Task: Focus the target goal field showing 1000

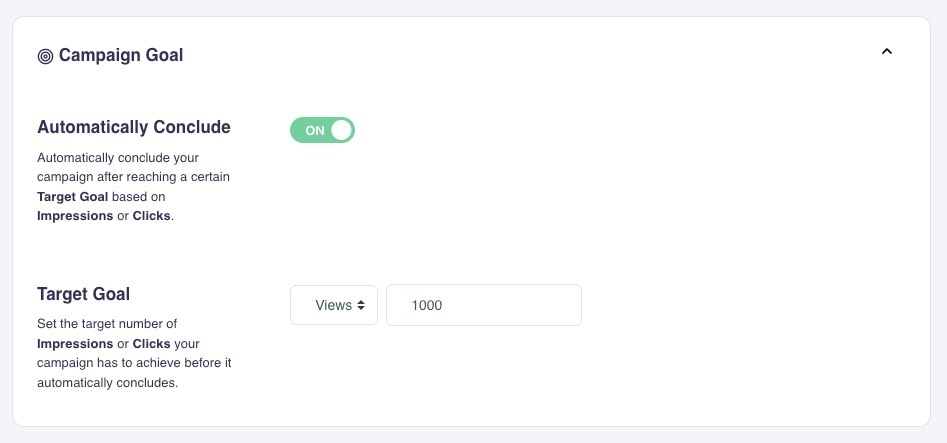Action: click(x=483, y=305)
